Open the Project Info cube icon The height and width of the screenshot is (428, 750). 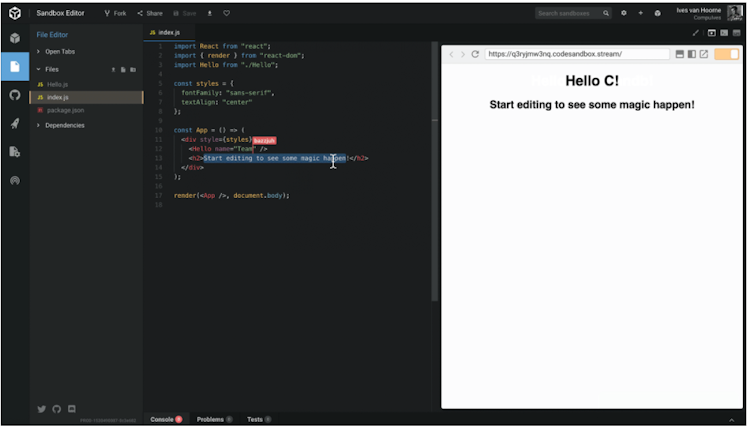pos(15,38)
